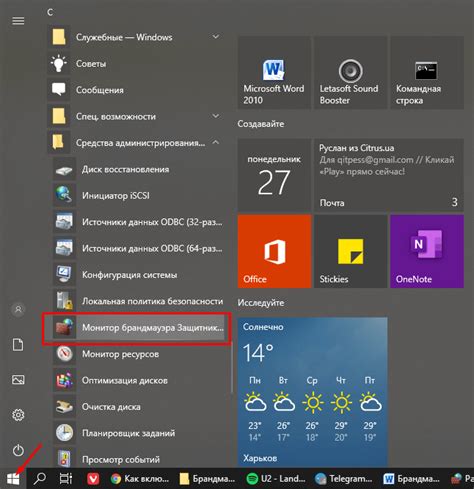Launch Letasoft Sound Booster tile
The height and width of the screenshot is (489, 474).
click(x=350, y=73)
